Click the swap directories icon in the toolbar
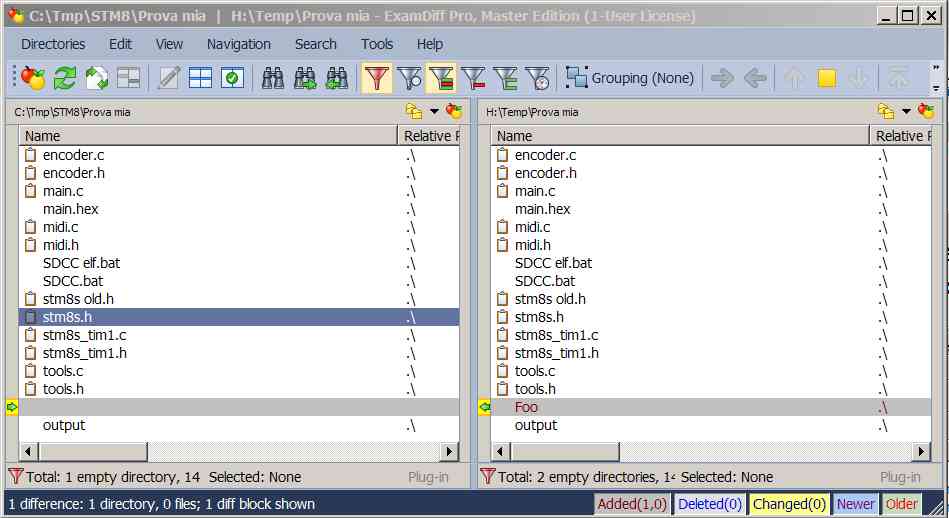This screenshot has height=518, width=949. (96, 78)
